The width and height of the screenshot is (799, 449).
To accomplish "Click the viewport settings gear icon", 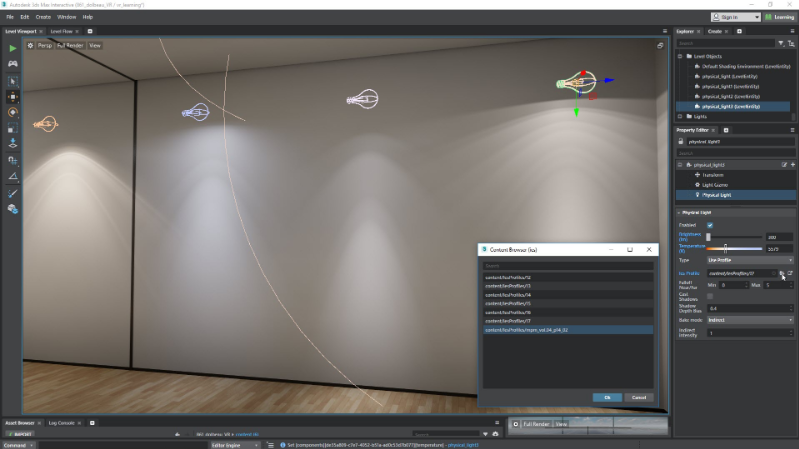I will [x=30, y=45].
